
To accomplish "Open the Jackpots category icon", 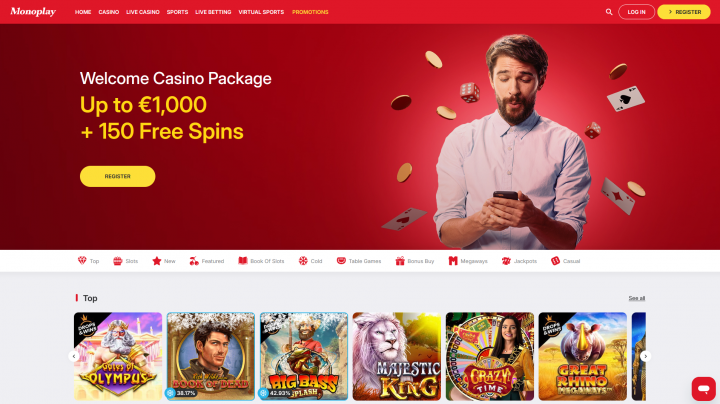I will [x=506, y=261].
